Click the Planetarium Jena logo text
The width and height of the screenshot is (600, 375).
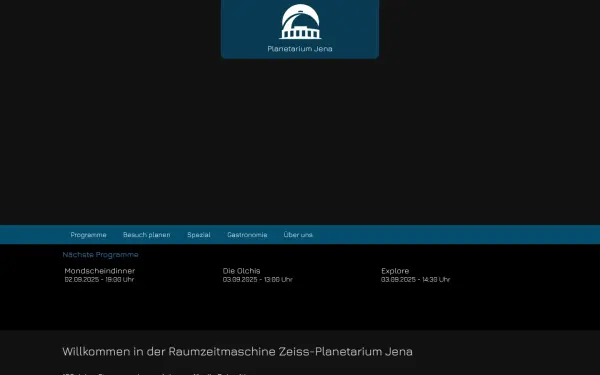coord(300,49)
